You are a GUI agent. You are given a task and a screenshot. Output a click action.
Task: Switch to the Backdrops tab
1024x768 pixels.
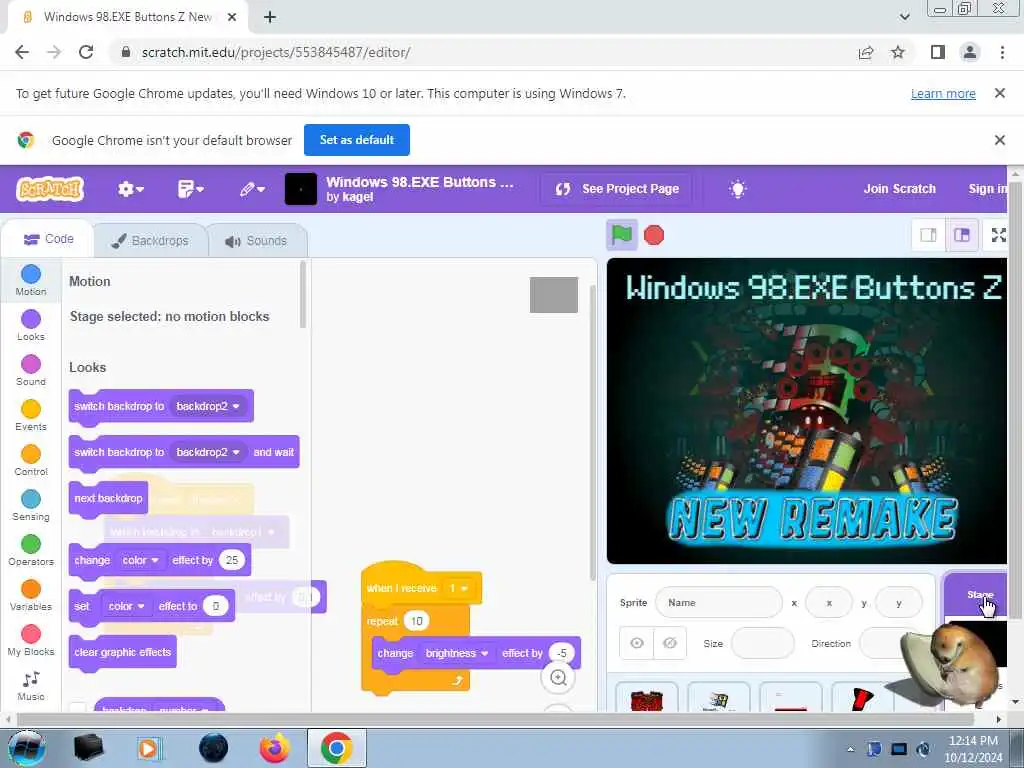[150, 240]
